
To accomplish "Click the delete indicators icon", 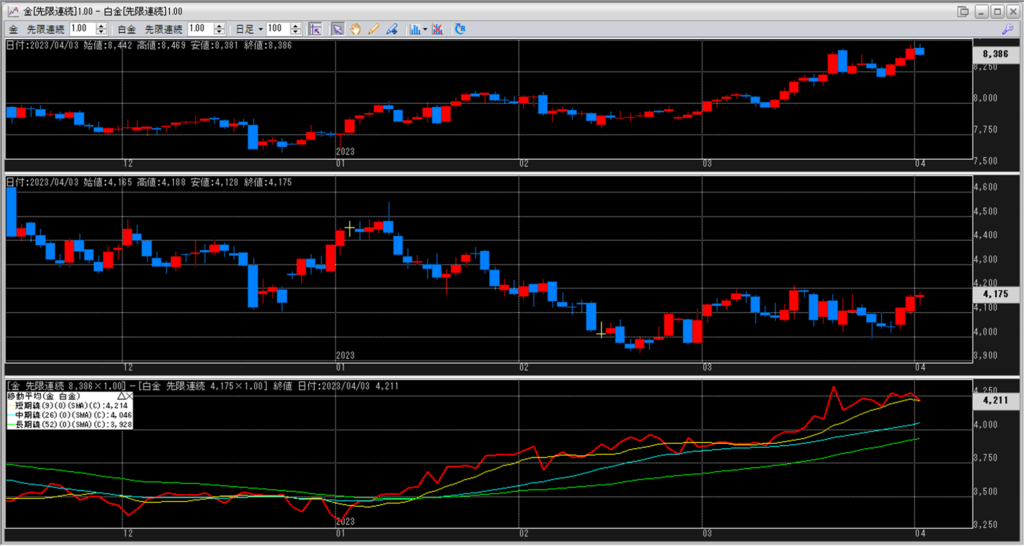I will coord(437,29).
